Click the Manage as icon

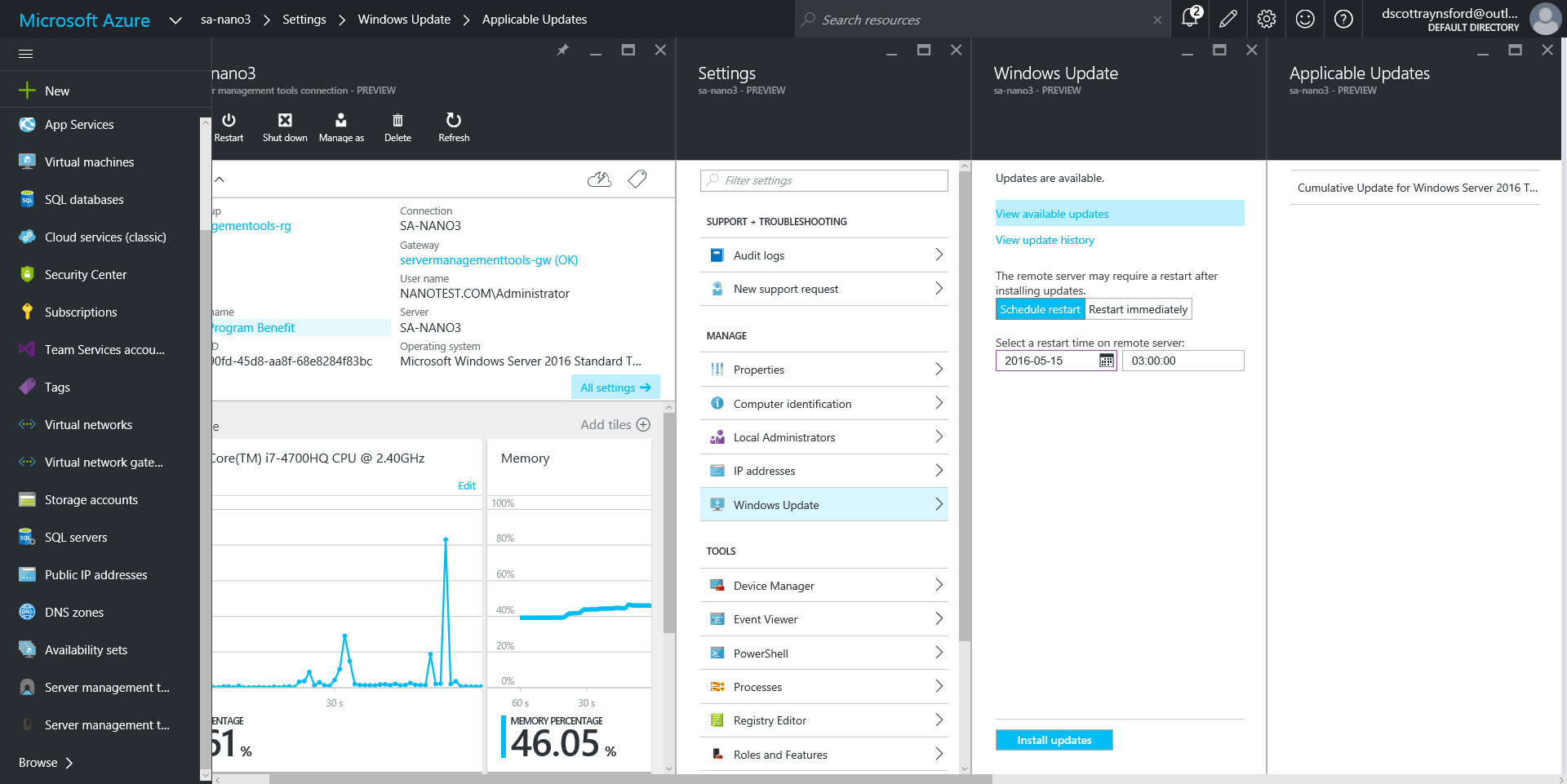[341, 121]
